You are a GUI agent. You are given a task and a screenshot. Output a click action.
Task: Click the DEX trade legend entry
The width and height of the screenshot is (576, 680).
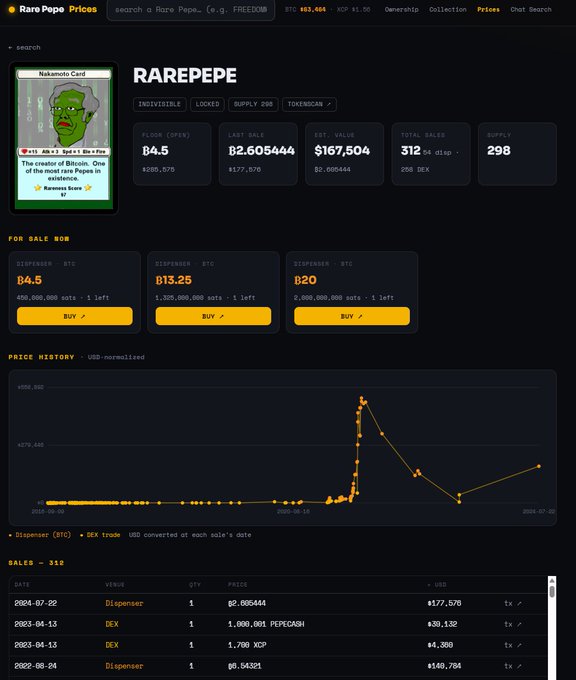[100, 535]
